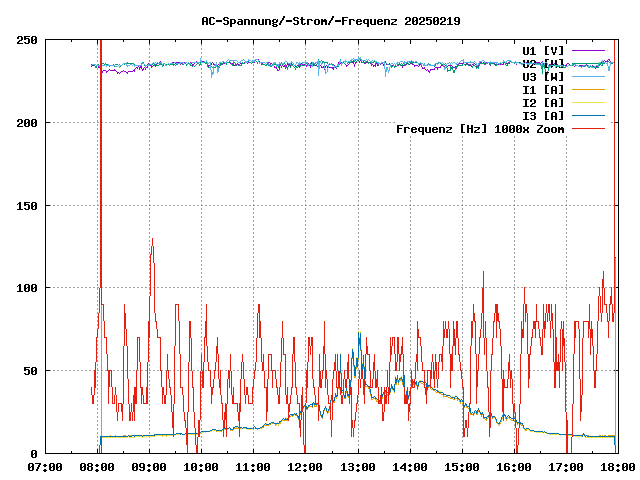Select the 100 y-axis value label
The image size is (640, 480).
pyautogui.click(x=28, y=288)
